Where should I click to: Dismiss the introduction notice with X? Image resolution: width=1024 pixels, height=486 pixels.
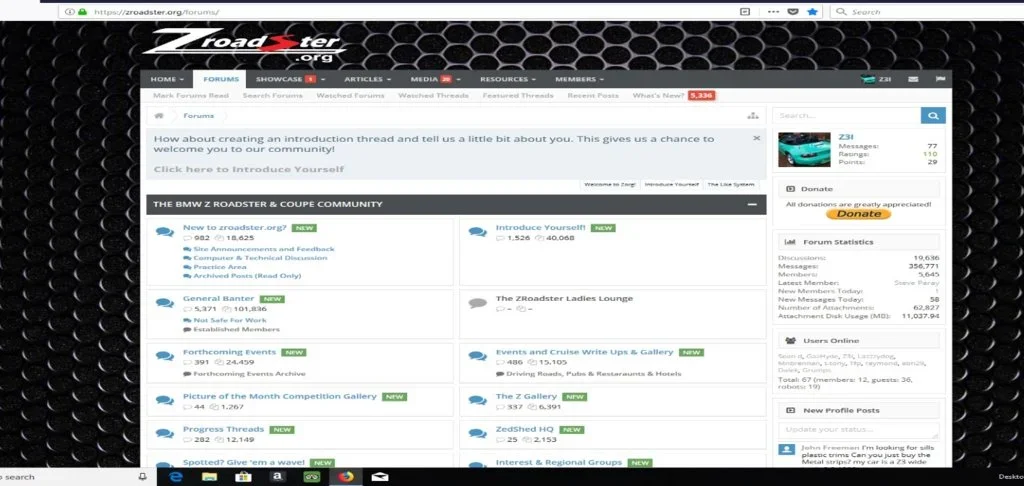coord(756,138)
